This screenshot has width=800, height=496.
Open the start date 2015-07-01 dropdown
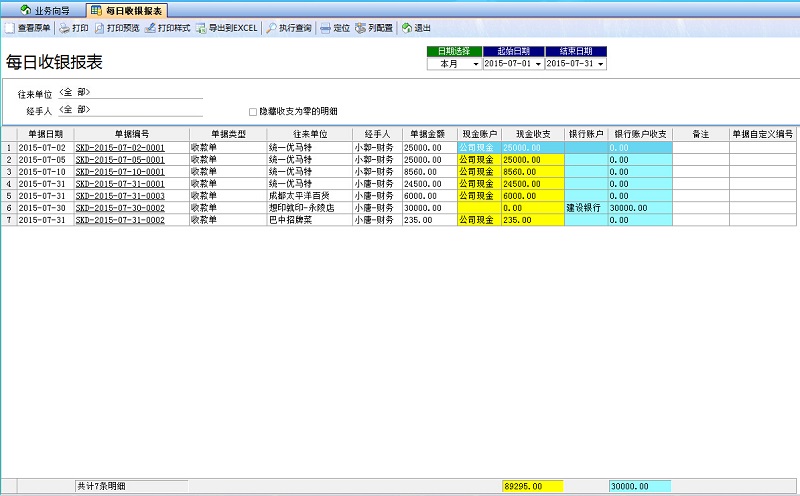pos(538,63)
